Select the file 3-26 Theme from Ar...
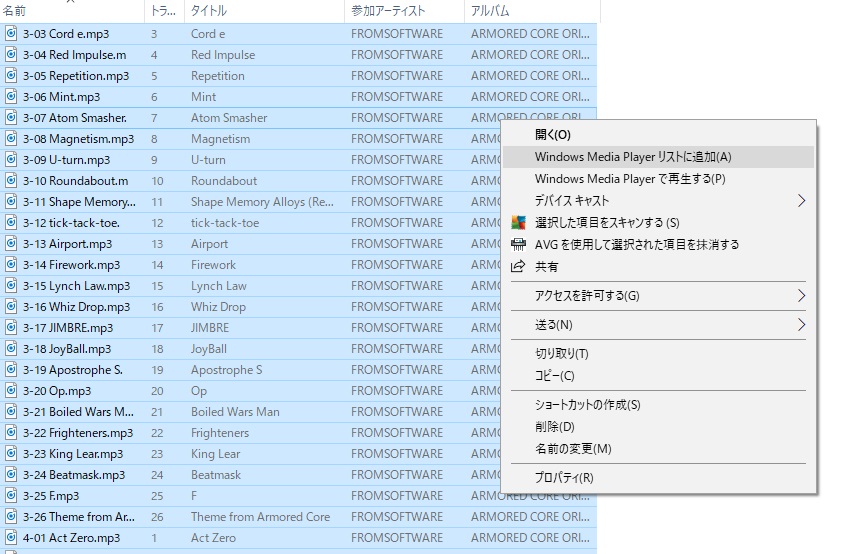 78,517
